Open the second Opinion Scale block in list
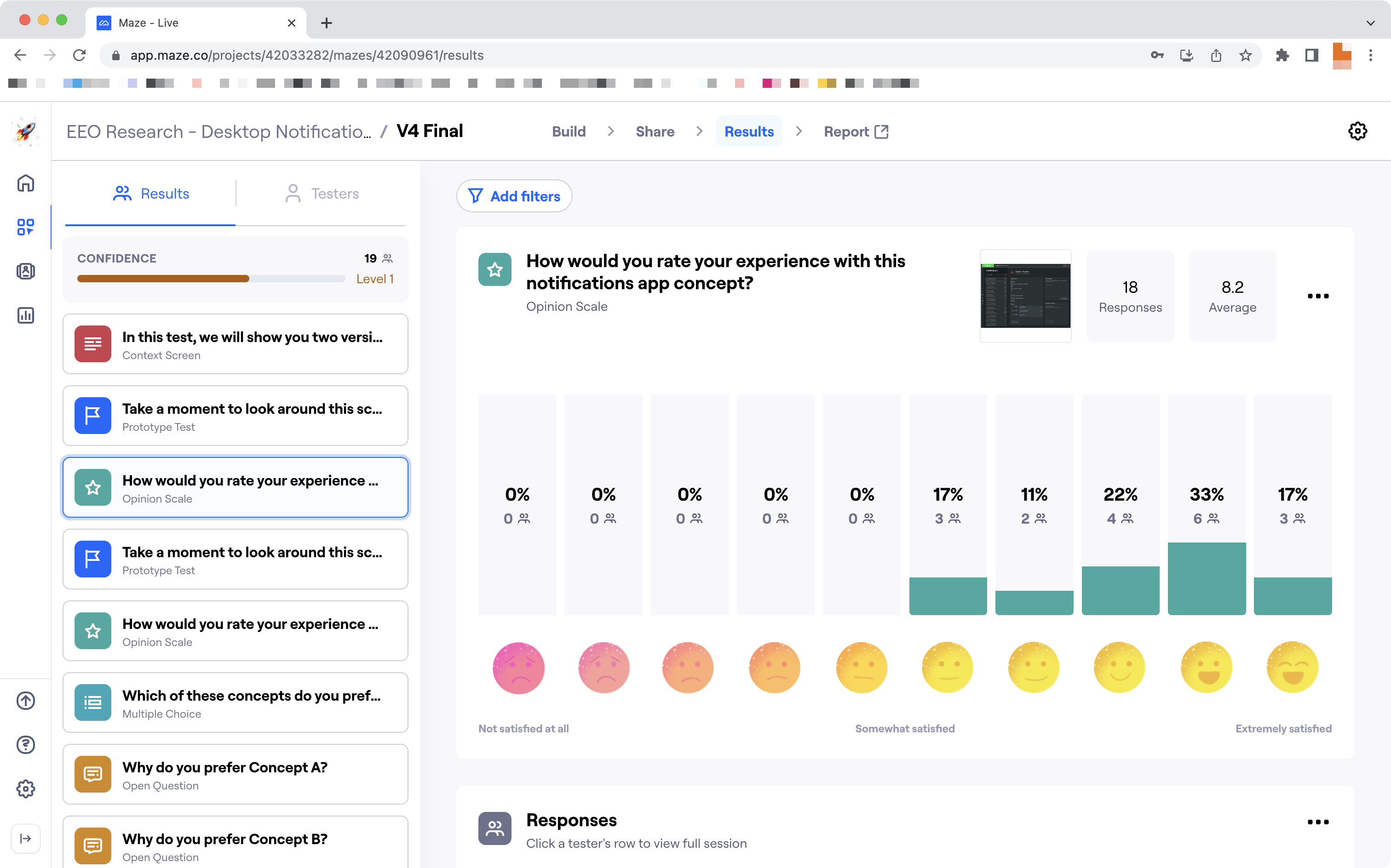This screenshot has height=868, width=1391. (x=236, y=631)
